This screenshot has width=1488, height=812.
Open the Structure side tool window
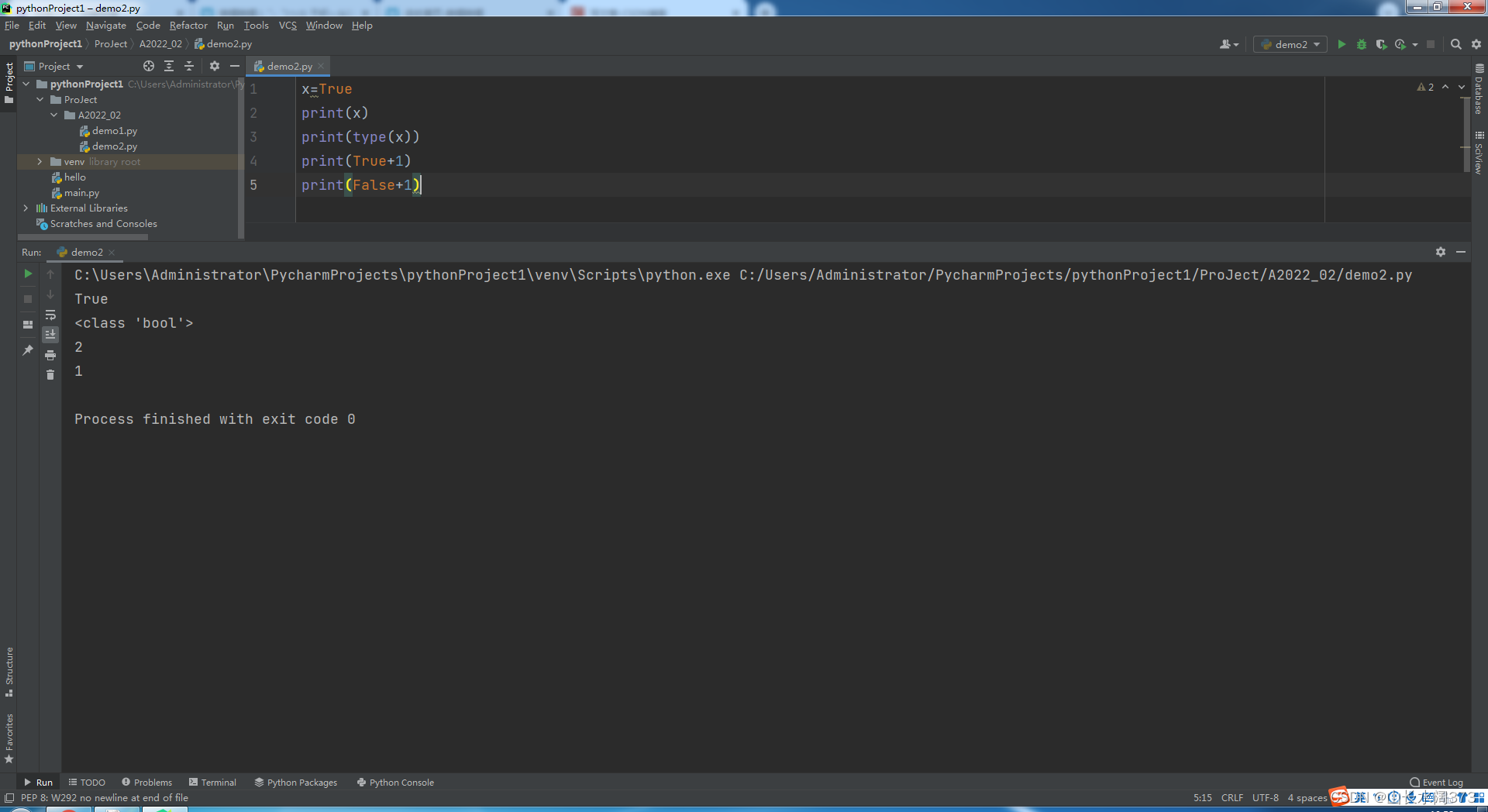click(x=9, y=671)
